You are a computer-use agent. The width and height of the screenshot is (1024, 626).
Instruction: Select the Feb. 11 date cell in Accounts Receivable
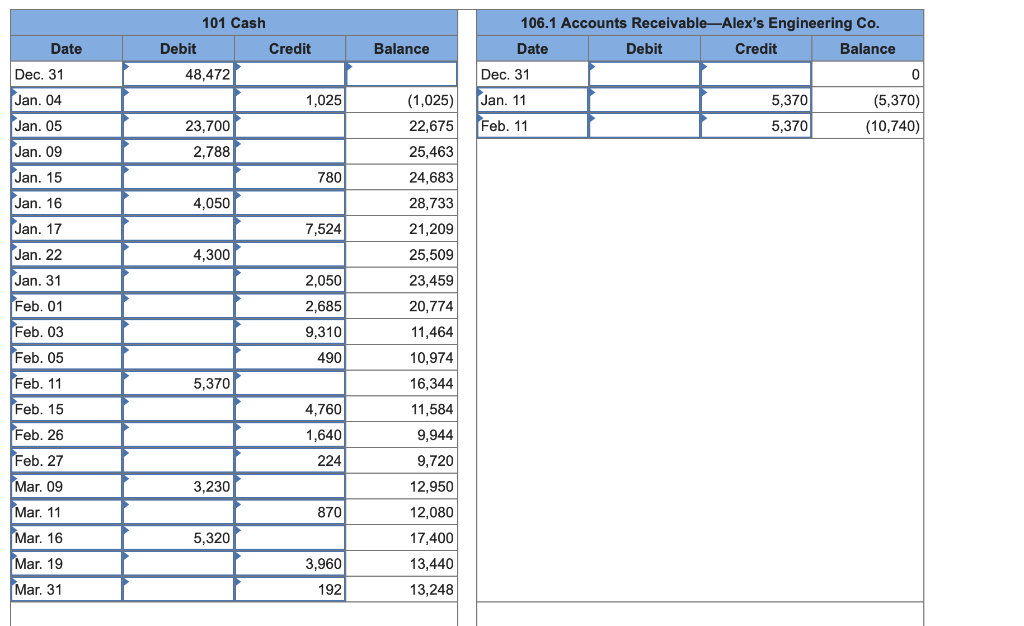point(533,126)
